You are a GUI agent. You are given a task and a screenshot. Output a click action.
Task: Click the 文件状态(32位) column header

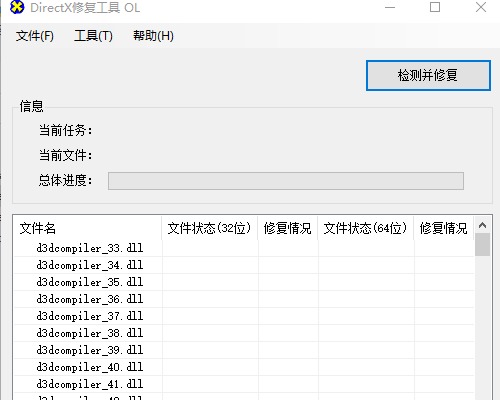(x=210, y=228)
